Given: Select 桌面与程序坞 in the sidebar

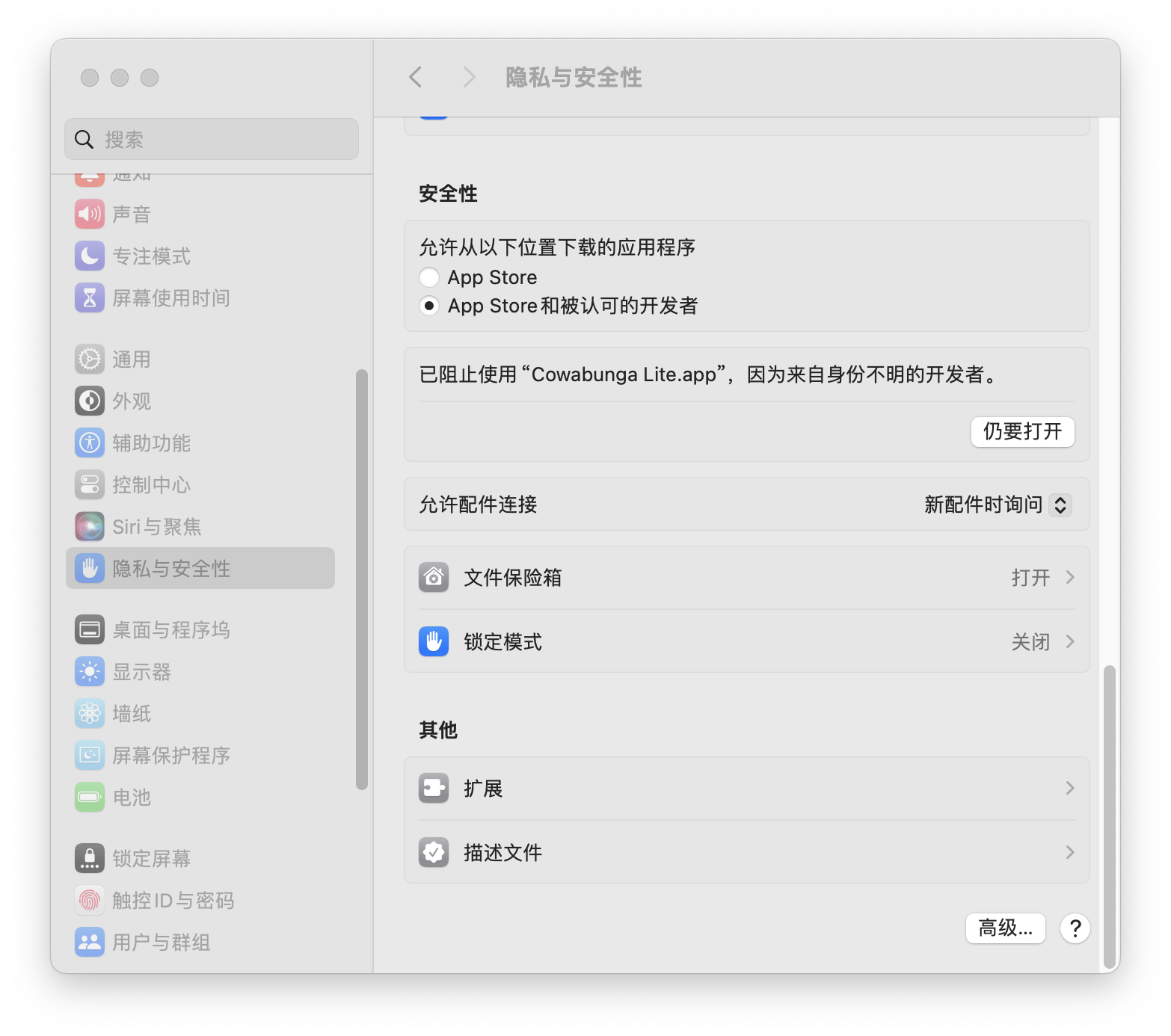Looking at the screenshot, I should click(170, 630).
